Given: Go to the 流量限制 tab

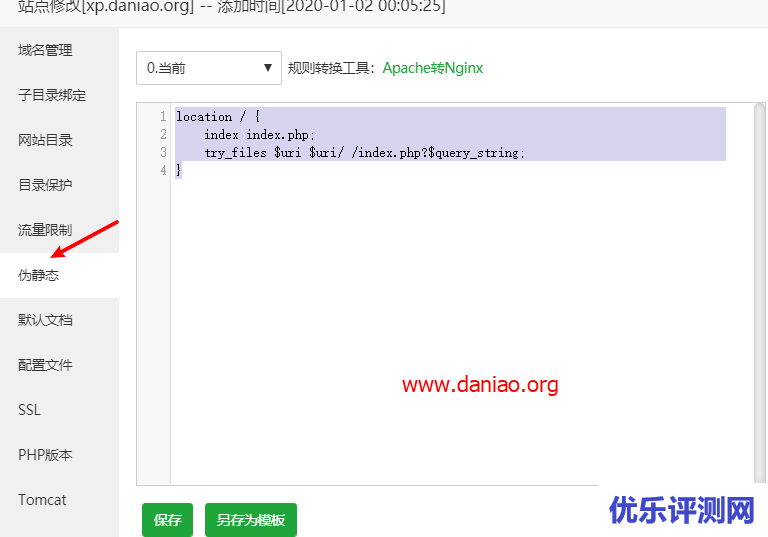Looking at the screenshot, I should (x=46, y=230).
